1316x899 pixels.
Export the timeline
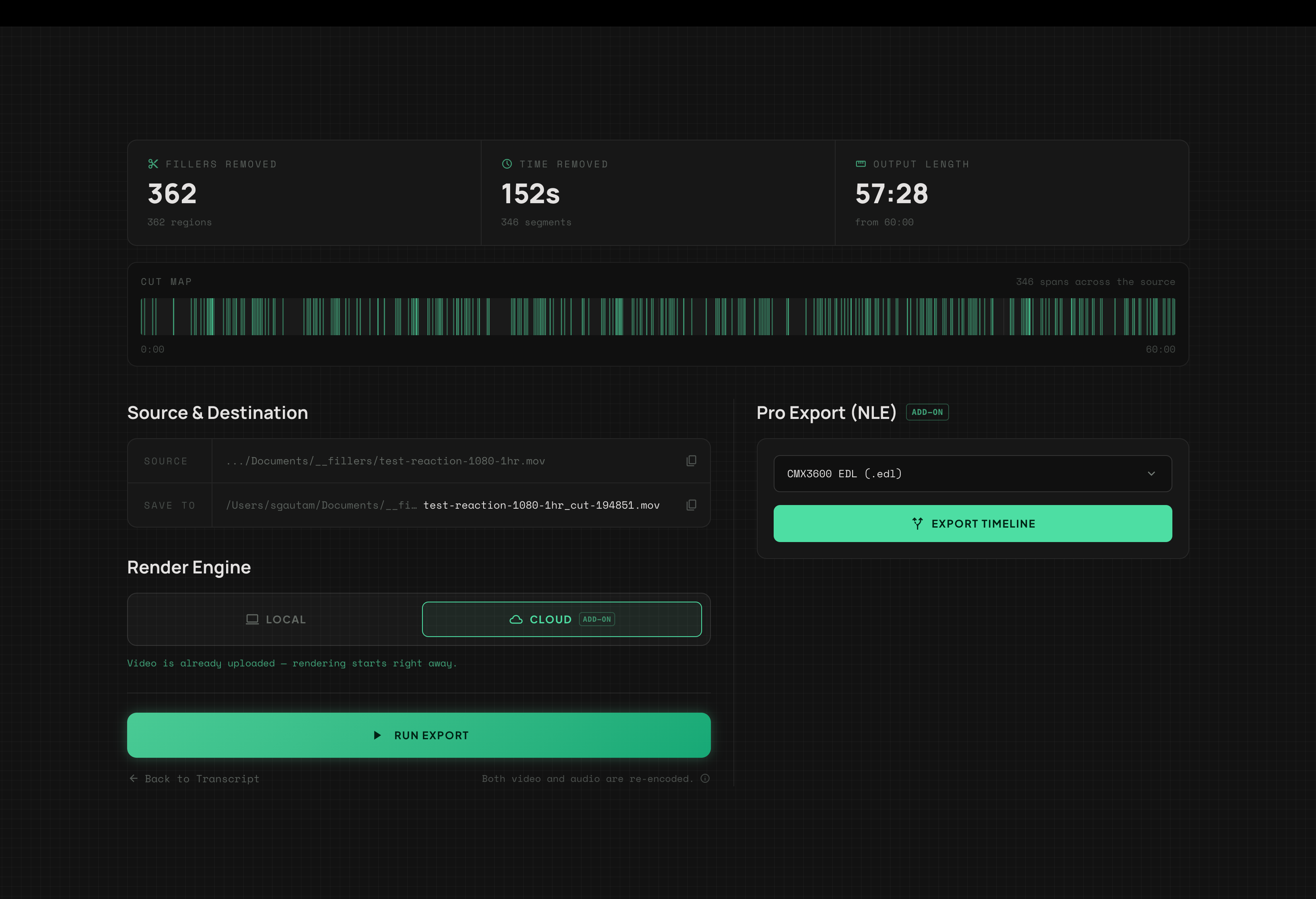(972, 524)
